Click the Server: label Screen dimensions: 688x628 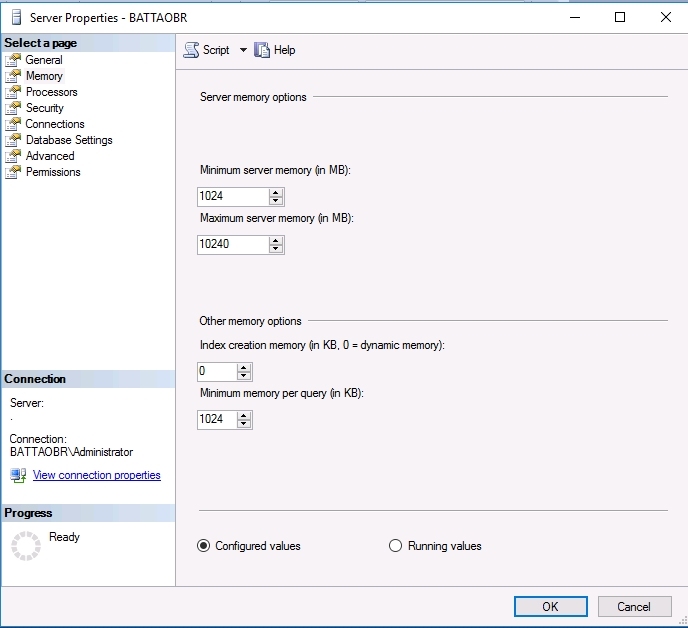click(27, 403)
